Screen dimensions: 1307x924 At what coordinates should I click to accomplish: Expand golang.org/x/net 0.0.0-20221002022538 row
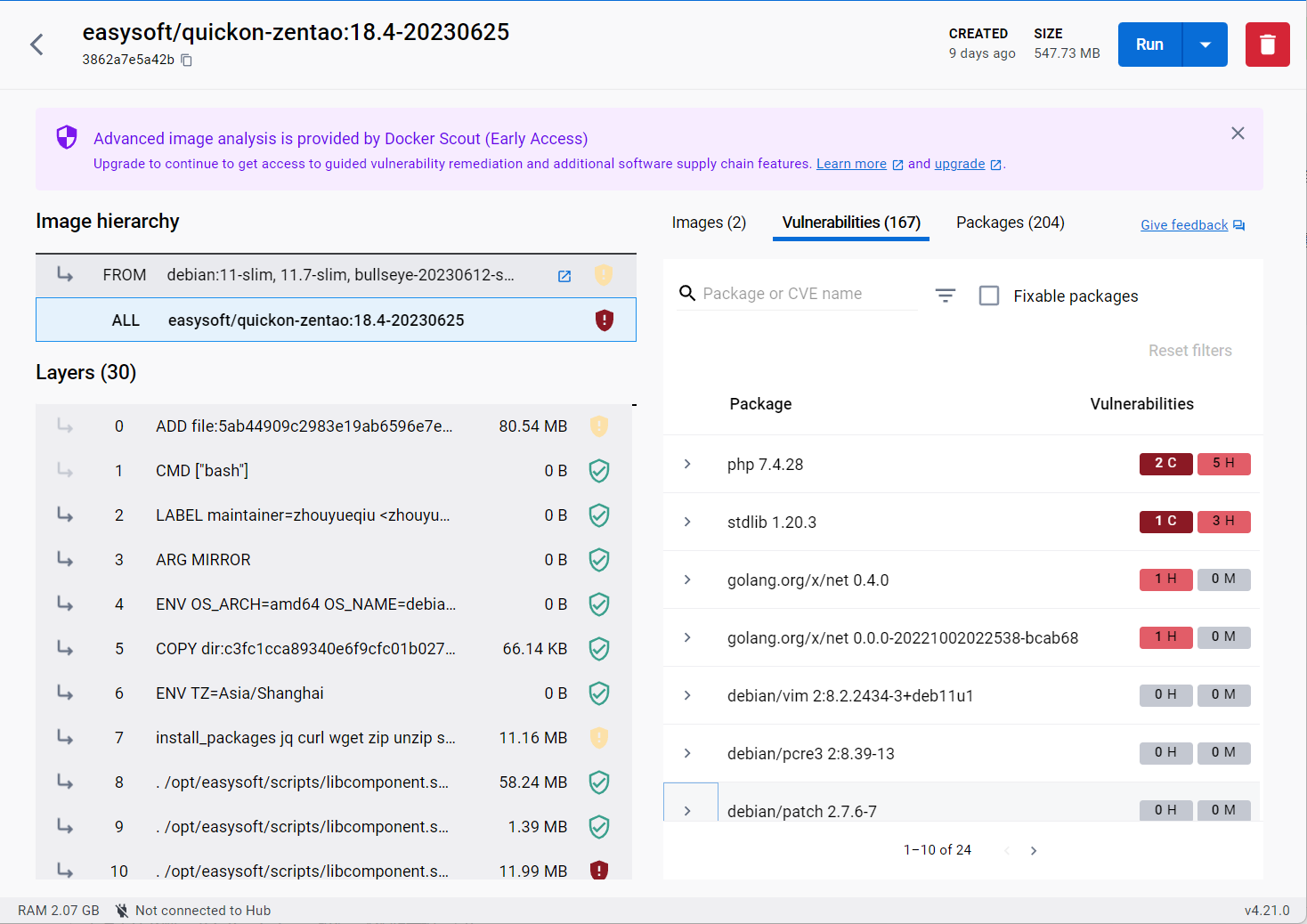tap(687, 637)
